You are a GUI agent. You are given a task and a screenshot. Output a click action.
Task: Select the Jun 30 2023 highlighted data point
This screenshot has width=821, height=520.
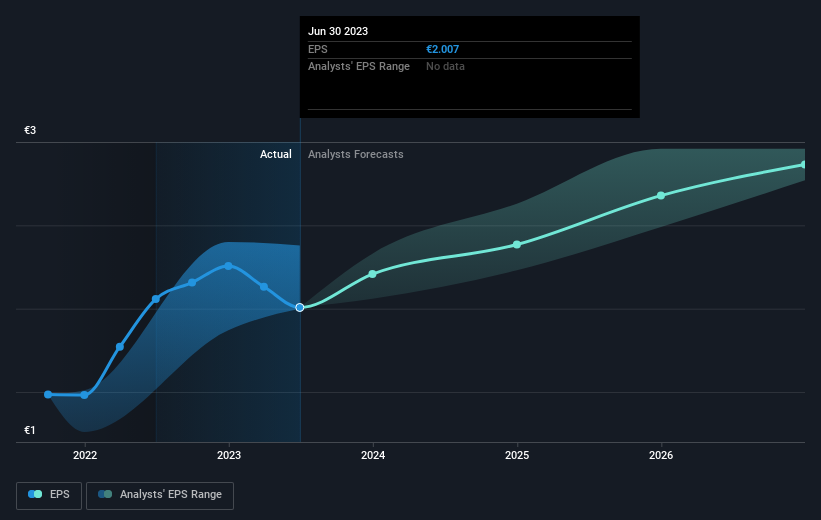coord(299,307)
